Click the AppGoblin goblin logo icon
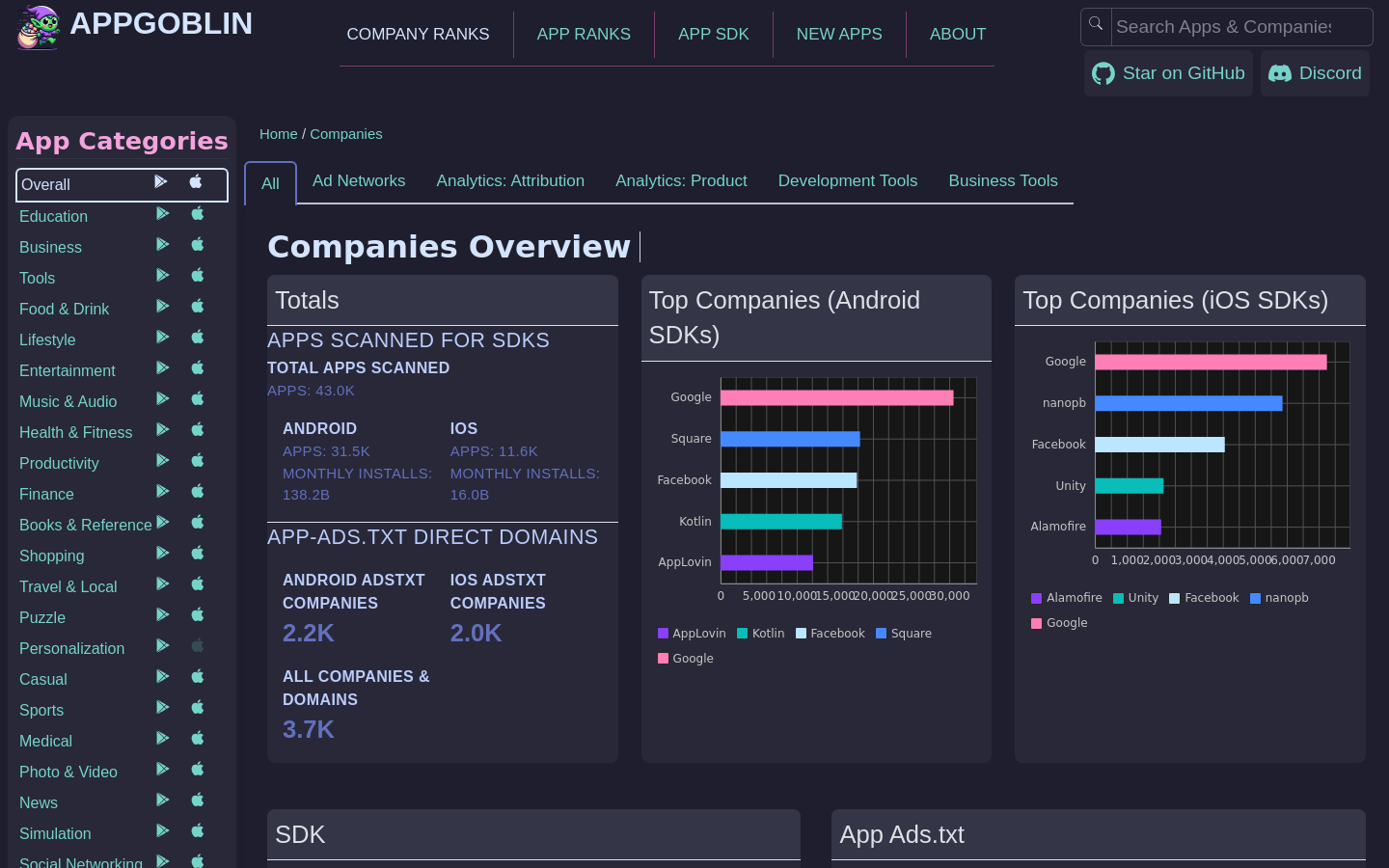 39,27
